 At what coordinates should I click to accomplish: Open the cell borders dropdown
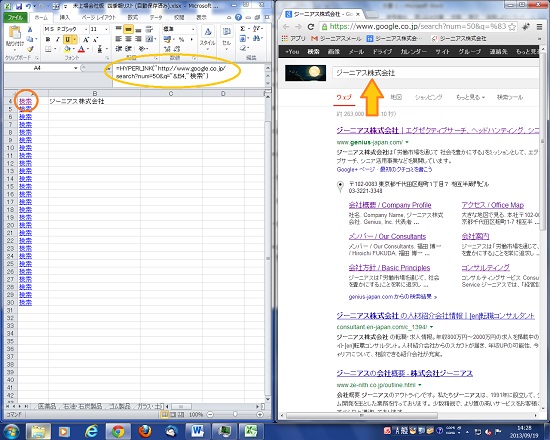click(55, 49)
